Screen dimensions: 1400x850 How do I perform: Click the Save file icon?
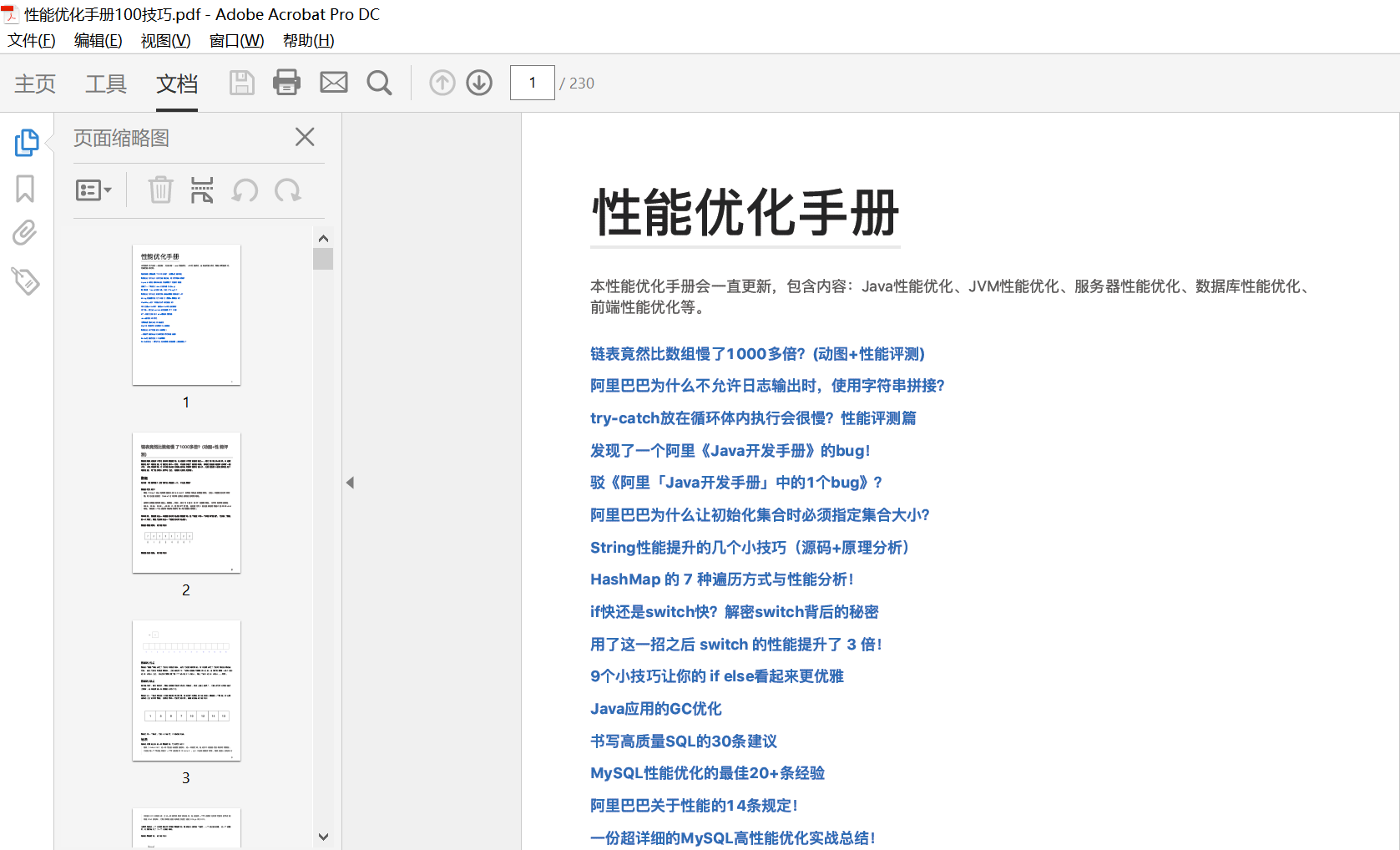(x=242, y=83)
